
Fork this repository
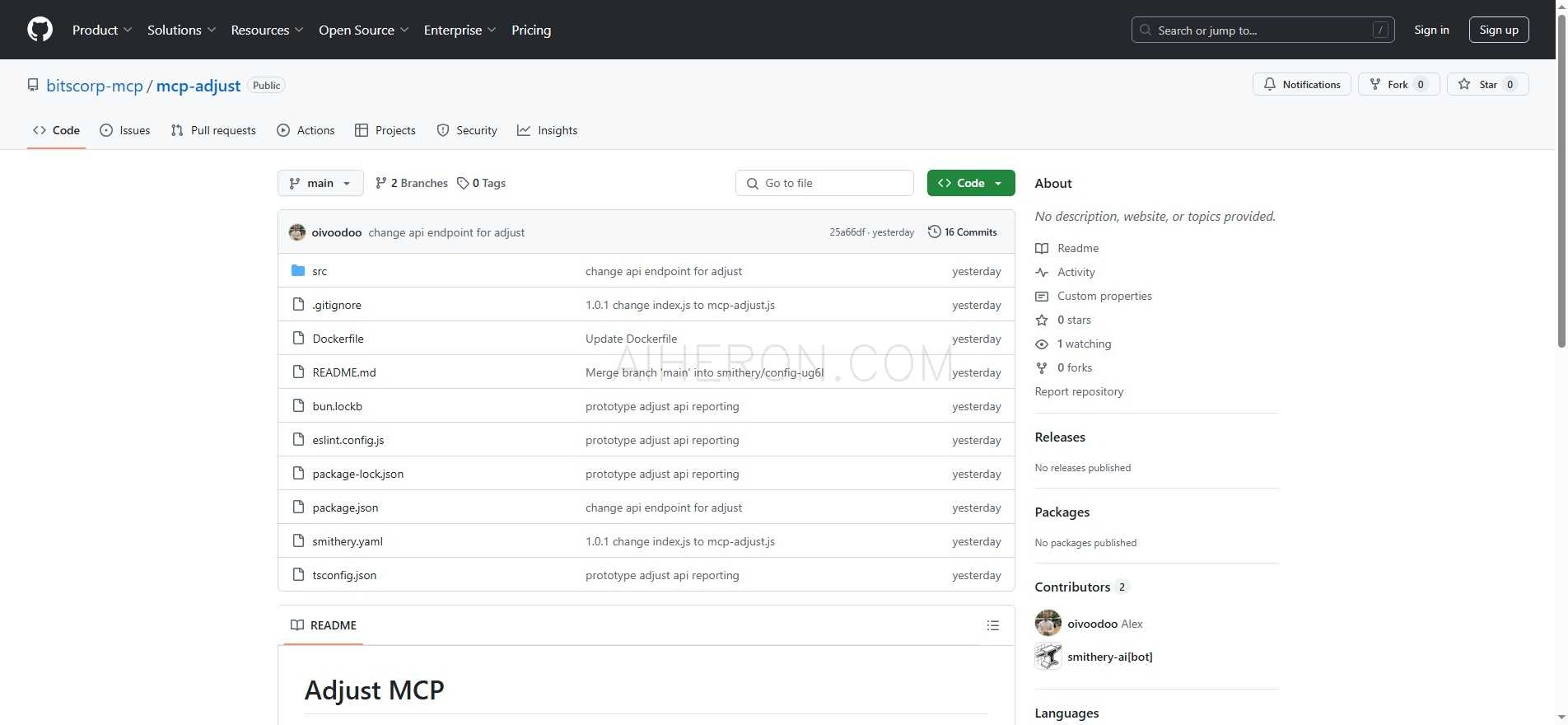(x=1398, y=84)
